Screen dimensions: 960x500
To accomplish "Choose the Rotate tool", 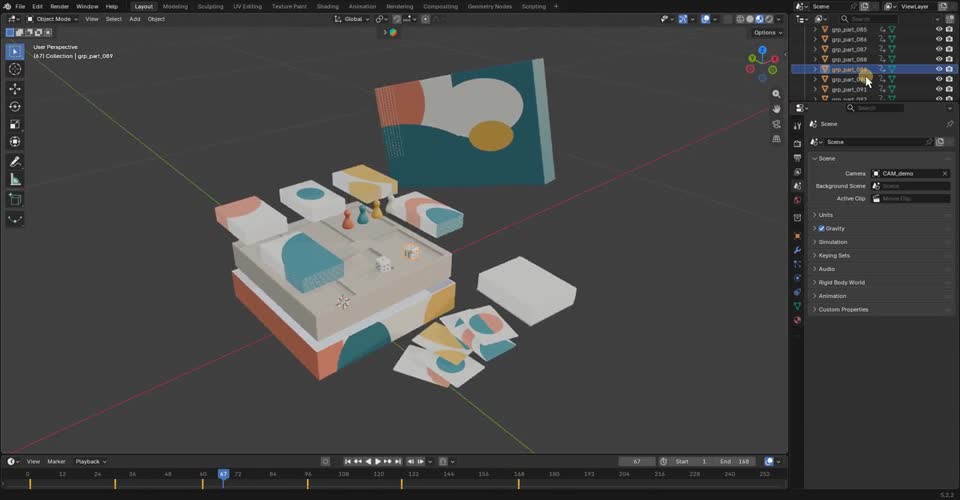I will [15, 106].
